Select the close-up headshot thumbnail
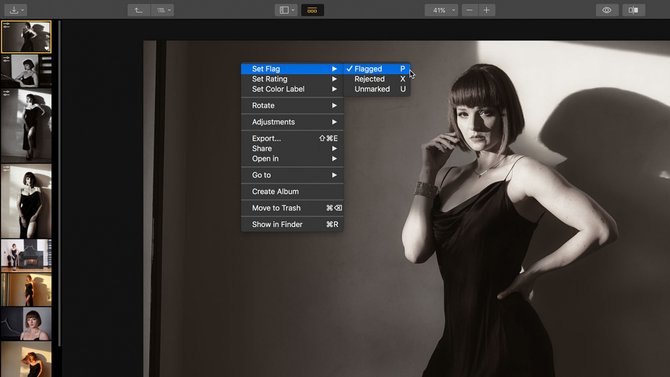The width and height of the screenshot is (670, 377). (x=26, y=324)
